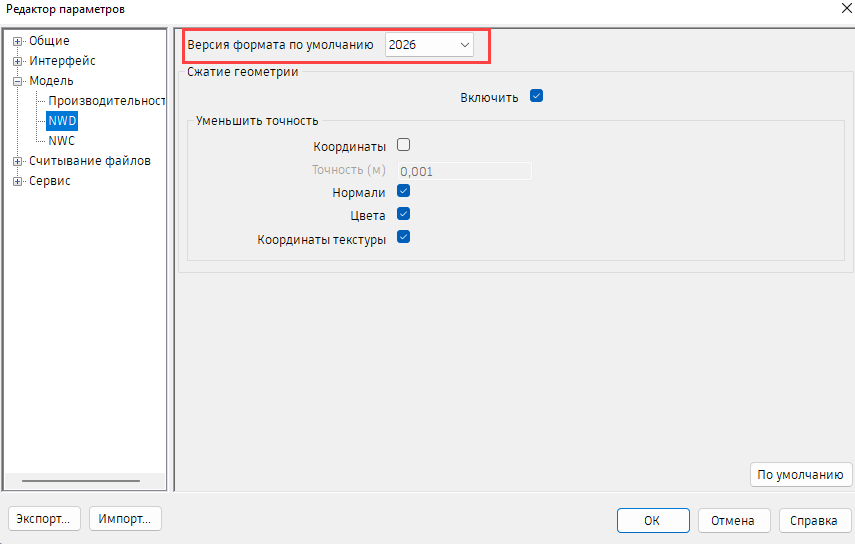Image resolution: width=855 pixels, height=544 pixels.
Task: Open help via the Справка button
Action: pyautogui.click(x=815, y=521)
